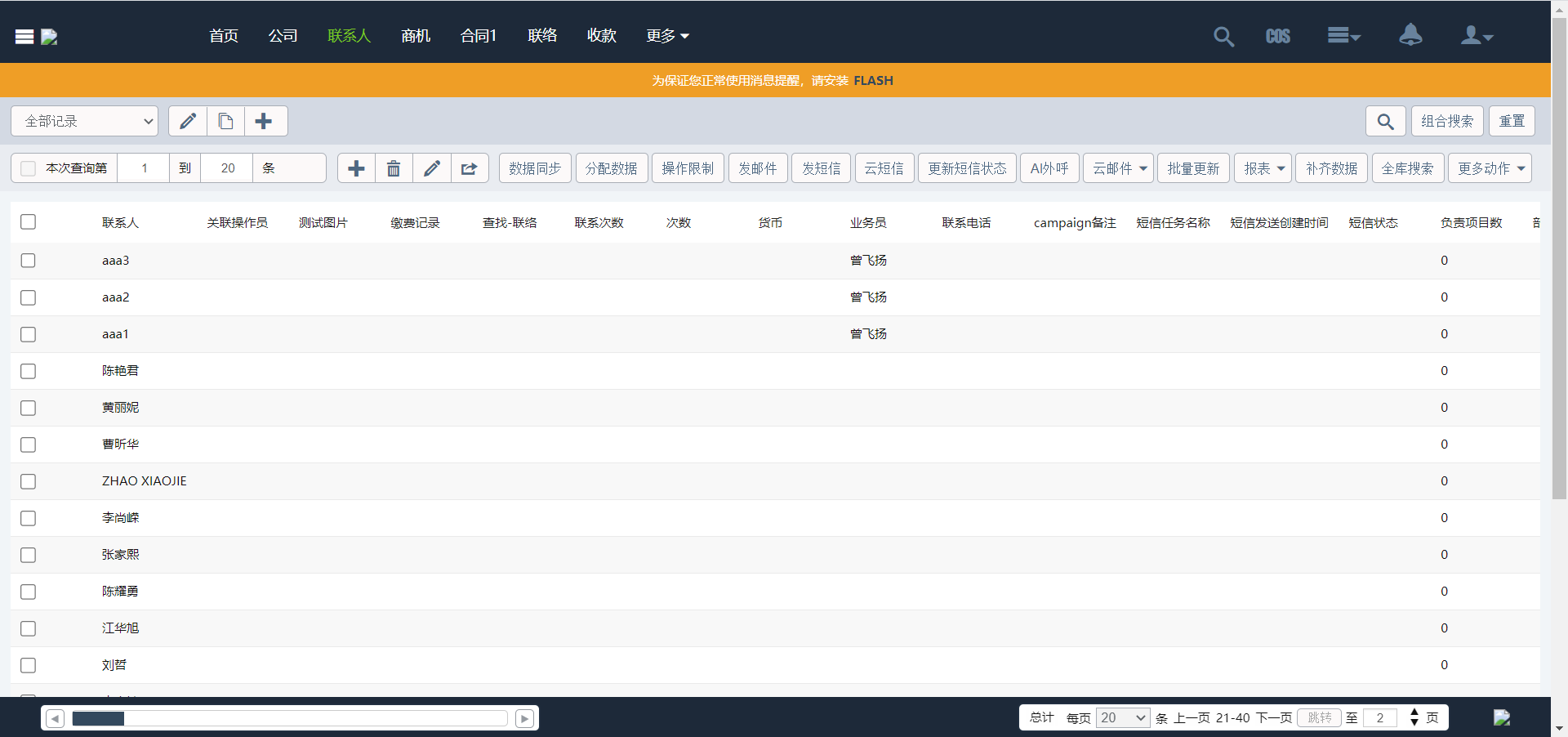This screenshot has width=1568, height=737.
Task: Click the 数据同步 button
Action: pos(535,168)
